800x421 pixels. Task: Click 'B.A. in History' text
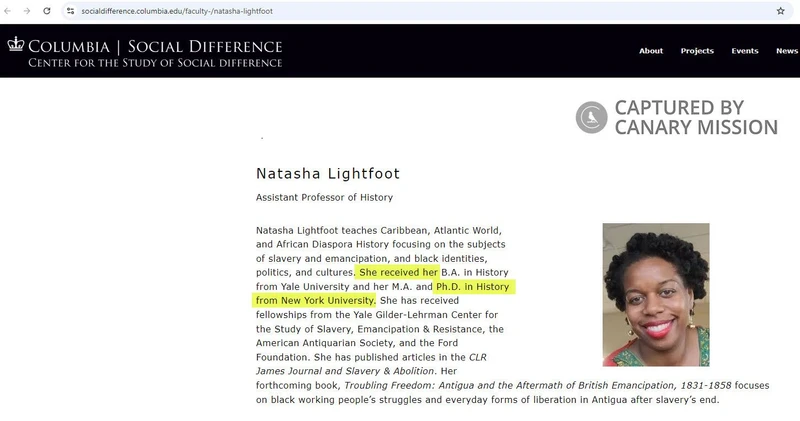click(x=474, y=273)
